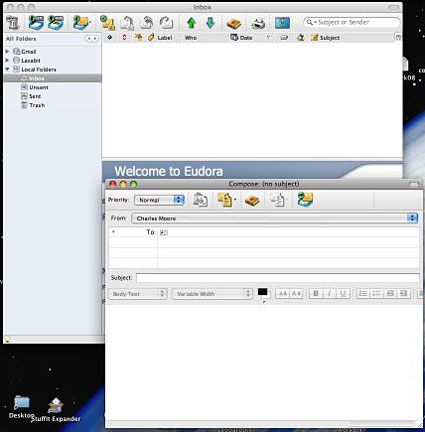The height and width of the screenshot is (432, 425).
Task: Apply a numbered list in the compose format bar
Action: [x=376, y=293]
